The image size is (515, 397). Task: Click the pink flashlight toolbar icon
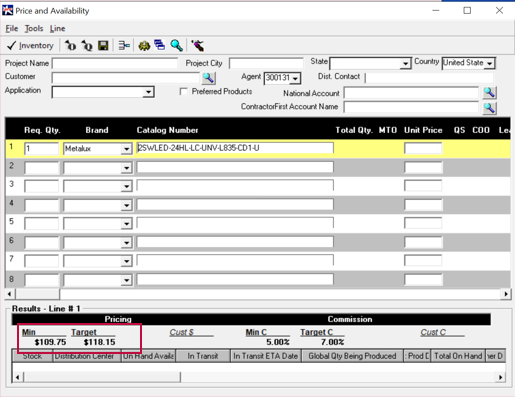click(x=197, y=45)
